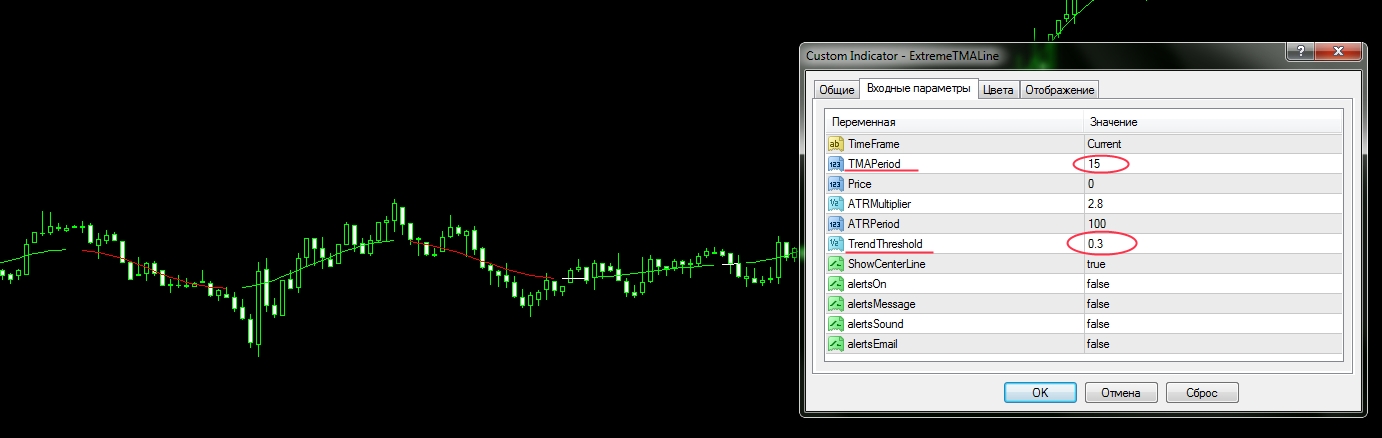1382x438 pixels.
Task: Click the ATRPeriod integer type icon
Action: 836,224
